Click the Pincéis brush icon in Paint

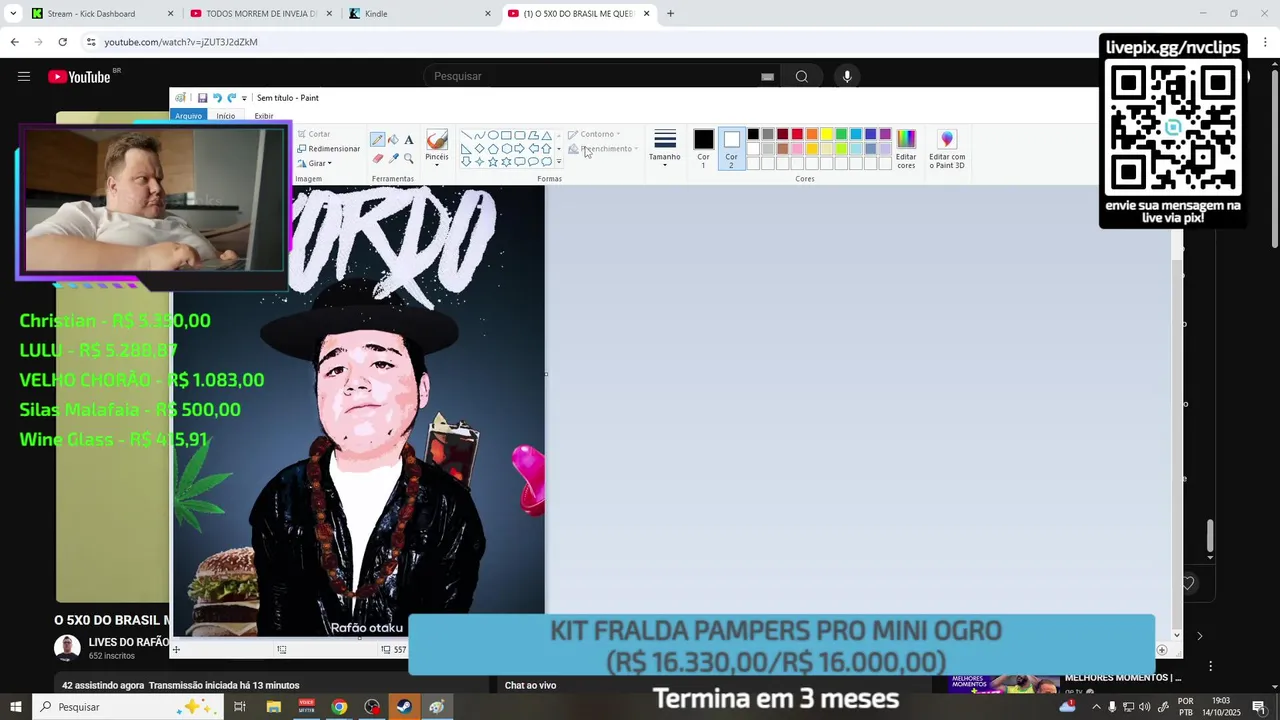tap(437, 140)
